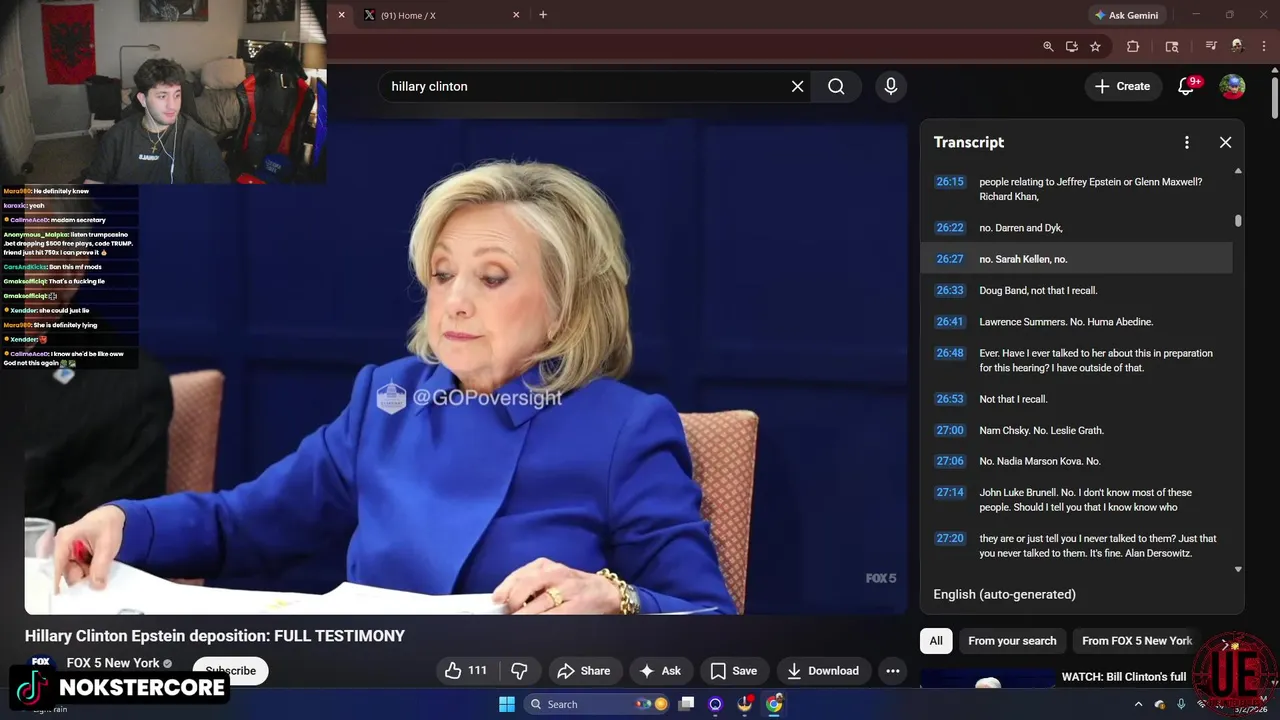Screen dimensions: 1280x720
Task: Open the Windows Start menu
Action: coord(507,704)
